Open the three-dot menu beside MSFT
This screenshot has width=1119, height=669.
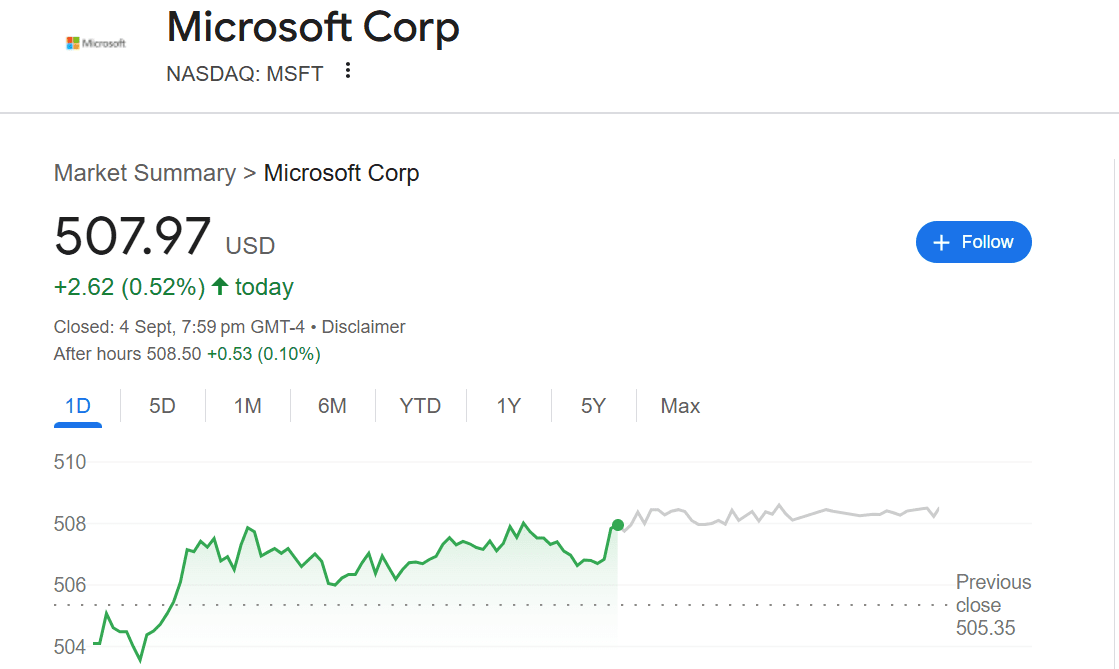pyautogui.click(x=347, y=71)
